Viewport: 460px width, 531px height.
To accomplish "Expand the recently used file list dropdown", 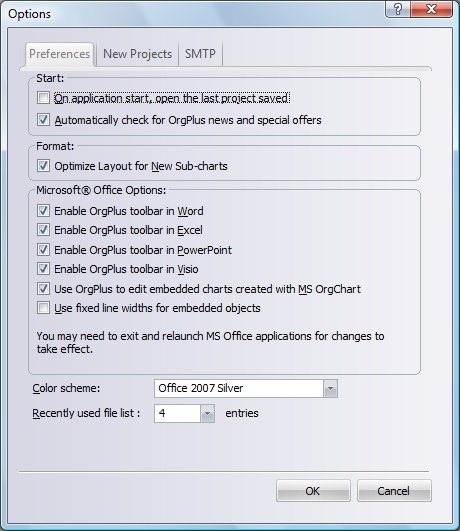I will [207, 413].
